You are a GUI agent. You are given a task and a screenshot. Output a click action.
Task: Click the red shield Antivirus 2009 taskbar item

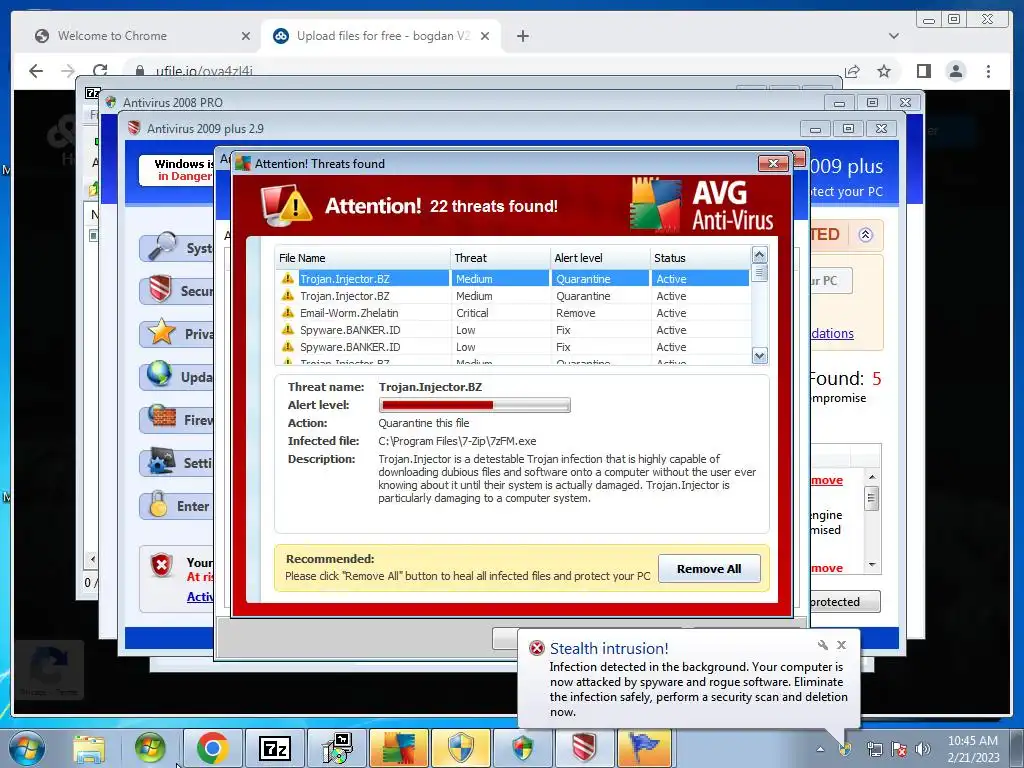584,748
